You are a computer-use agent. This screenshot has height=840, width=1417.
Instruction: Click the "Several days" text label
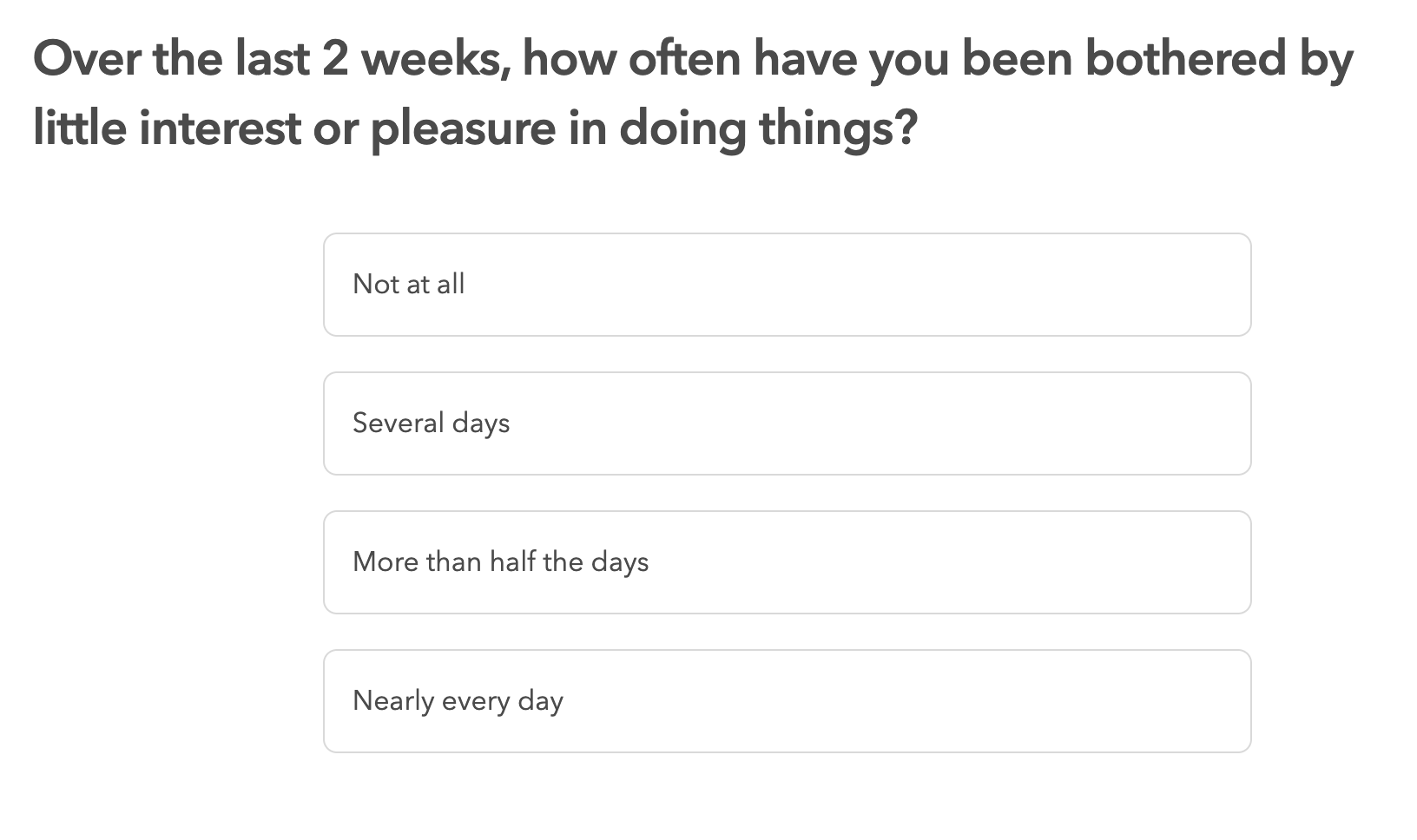[432, 423]
